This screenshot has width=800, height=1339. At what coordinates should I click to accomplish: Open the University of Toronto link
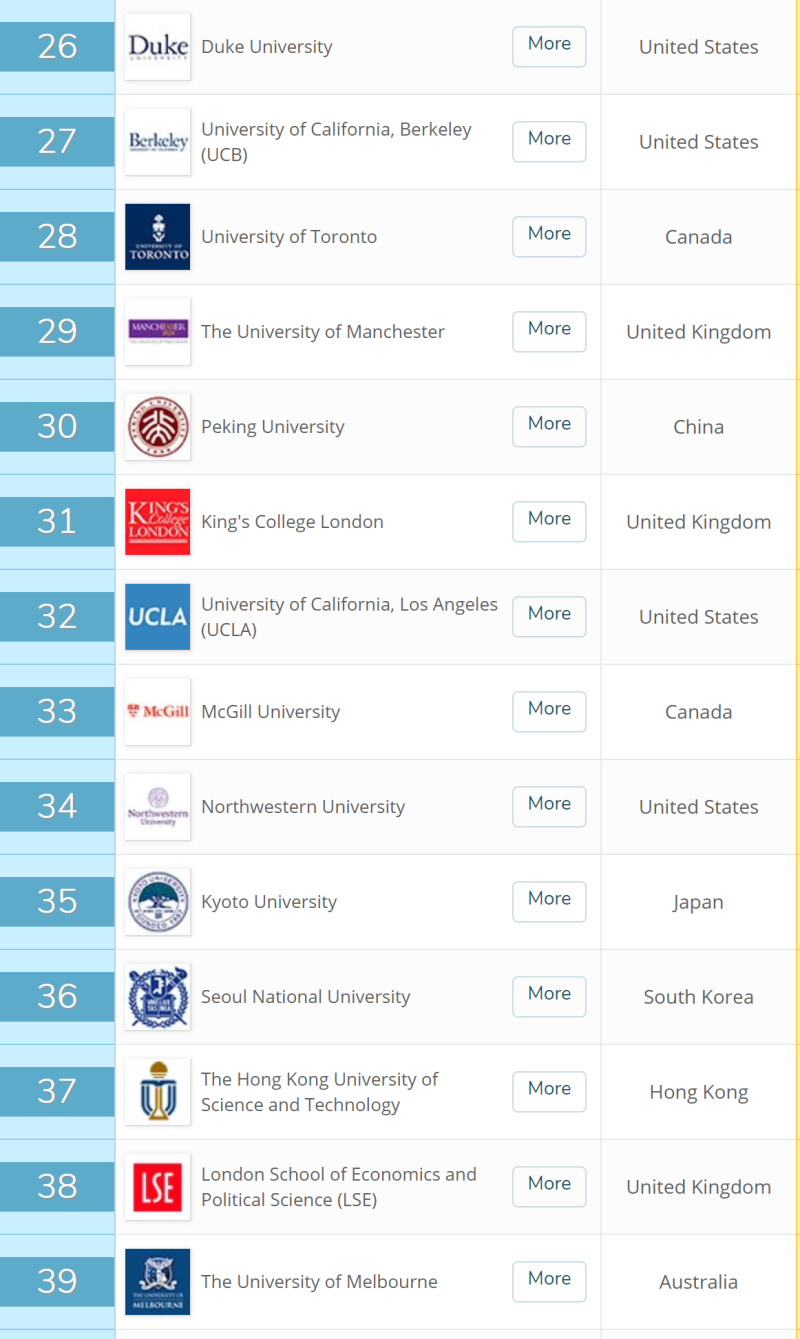tap(289, 237)
